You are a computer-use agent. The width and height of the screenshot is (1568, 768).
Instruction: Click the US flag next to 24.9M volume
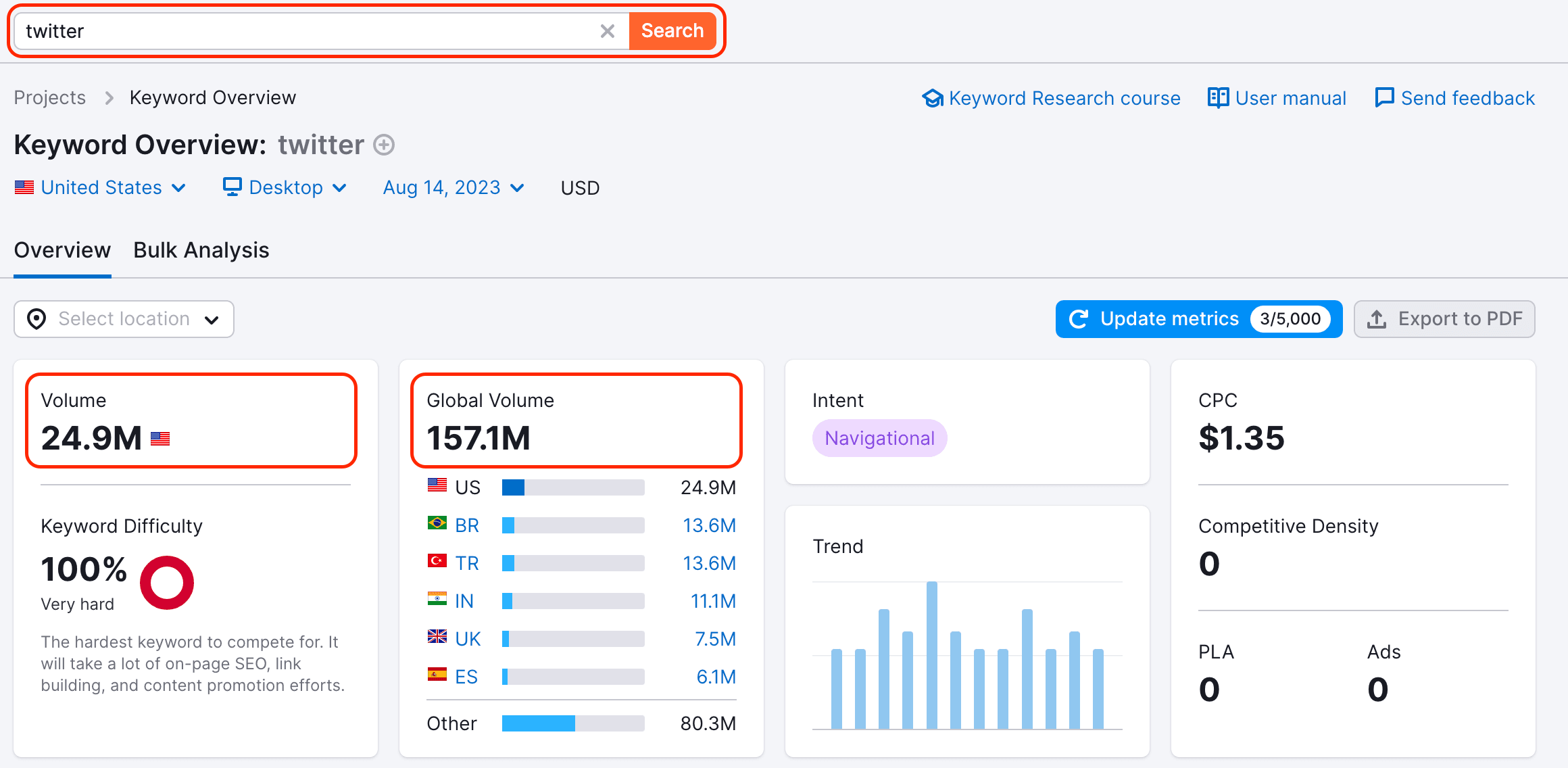(x=160, y=439)
